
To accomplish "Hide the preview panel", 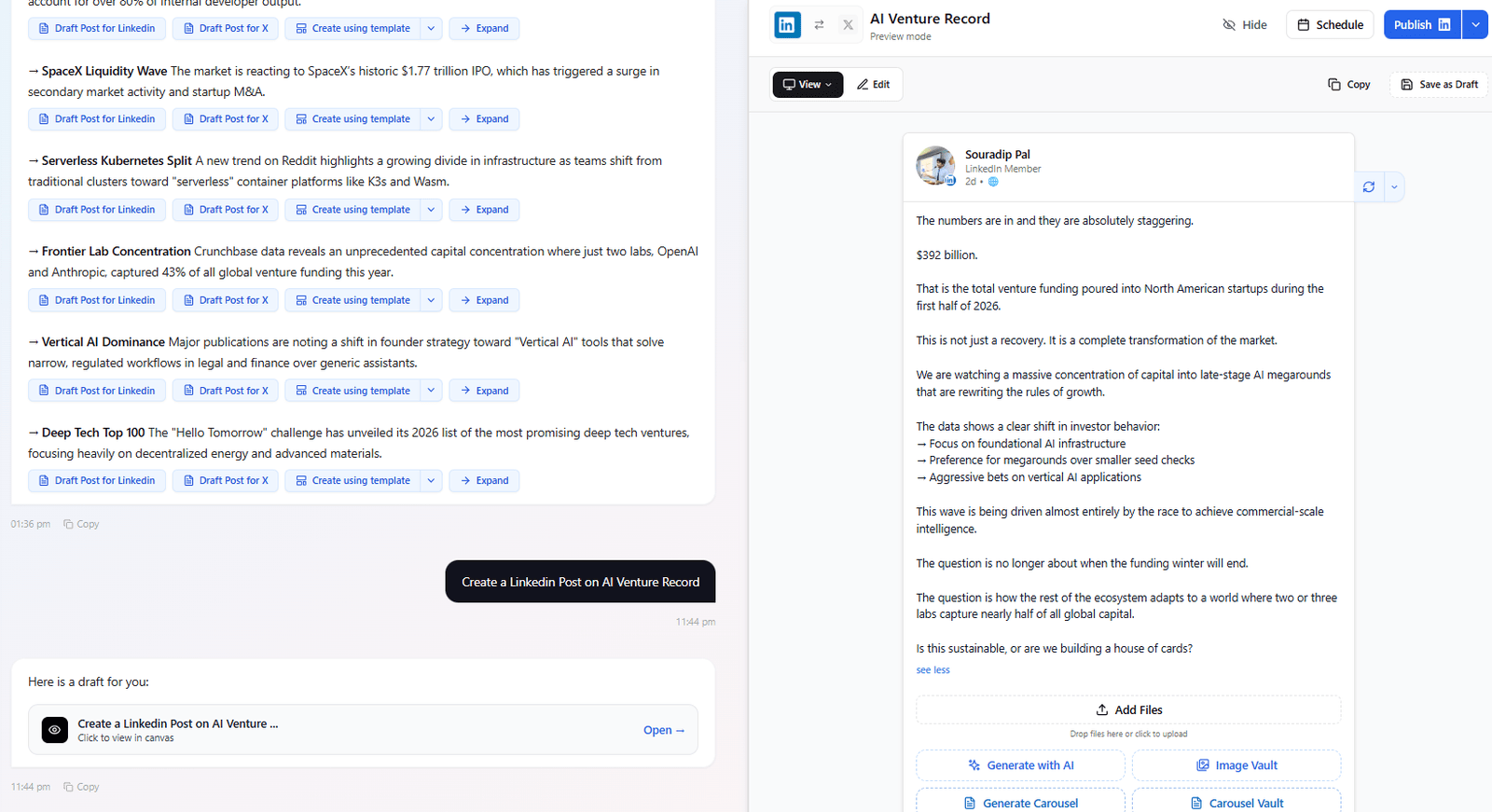I will click(1245, 25).
